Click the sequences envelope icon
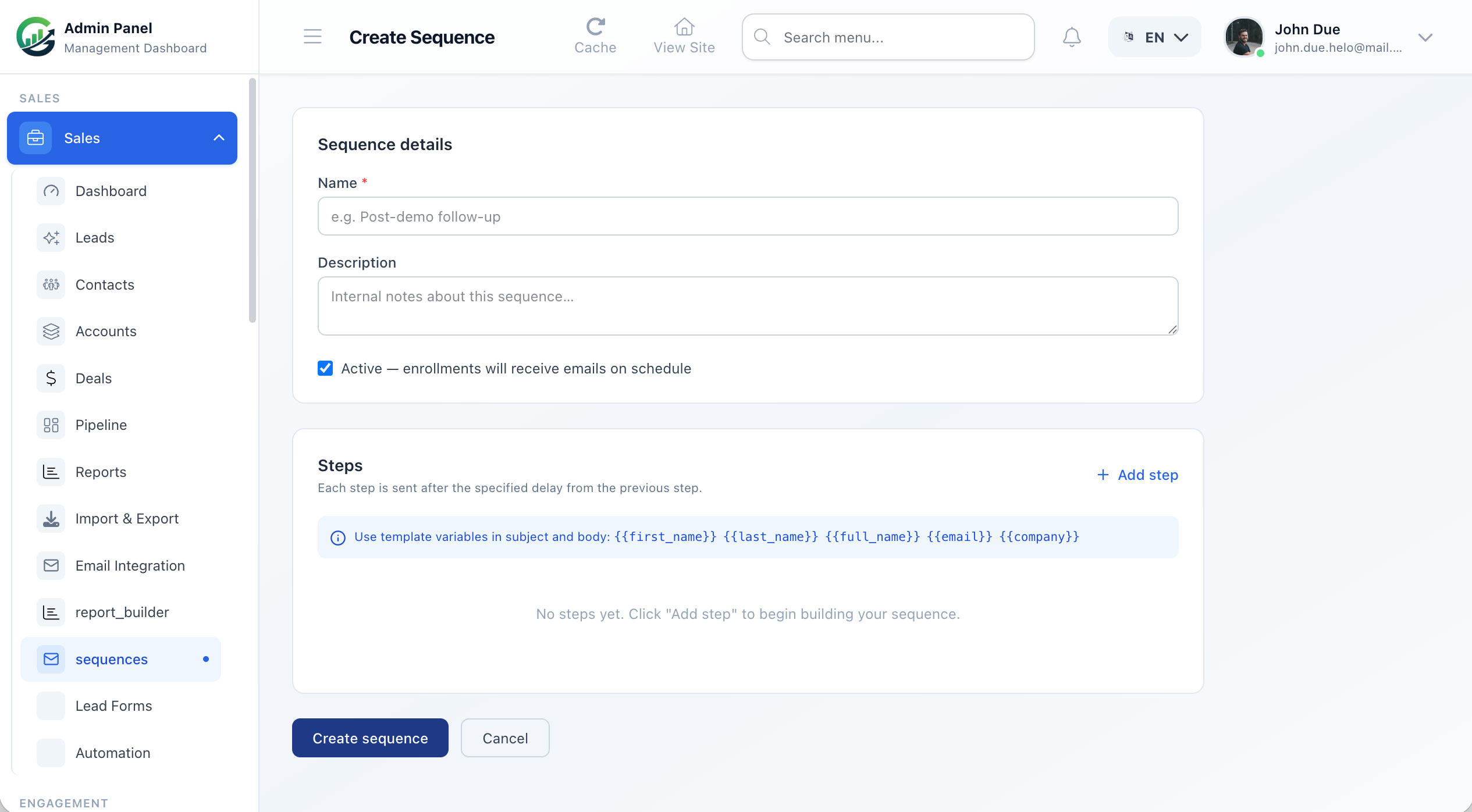The height and width of the screenshot is (812, 1472). pos(51,659)
